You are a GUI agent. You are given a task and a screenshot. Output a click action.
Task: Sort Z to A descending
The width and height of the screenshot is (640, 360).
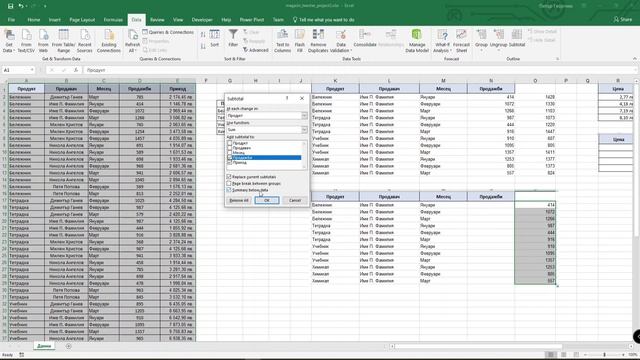click(x=203, y=47)
